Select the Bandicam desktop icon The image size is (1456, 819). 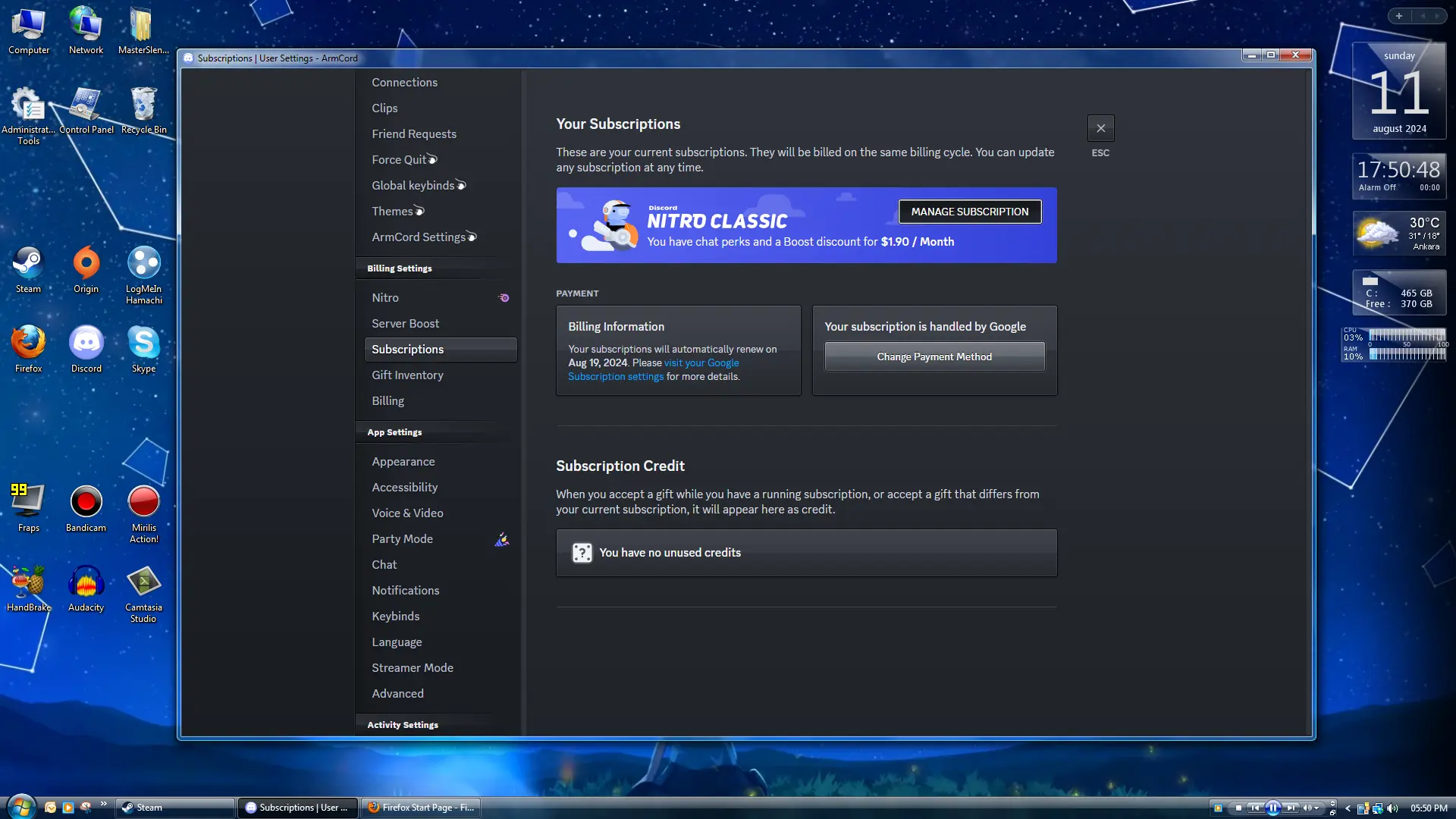point(86,509)
